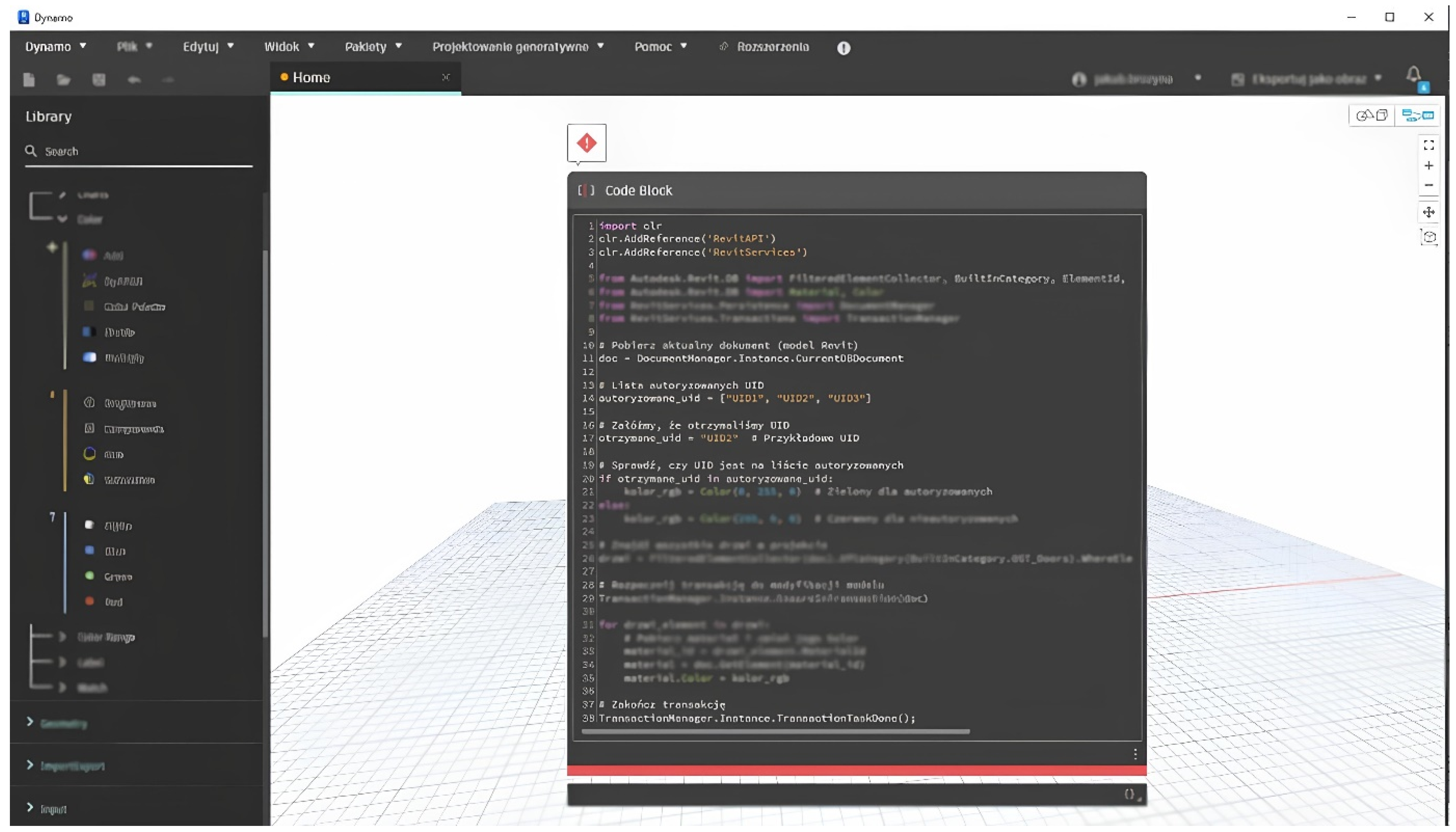
Task: Open the Projektowanie generatywne menu
Action: pyautogui.click(x=517, y=47)
